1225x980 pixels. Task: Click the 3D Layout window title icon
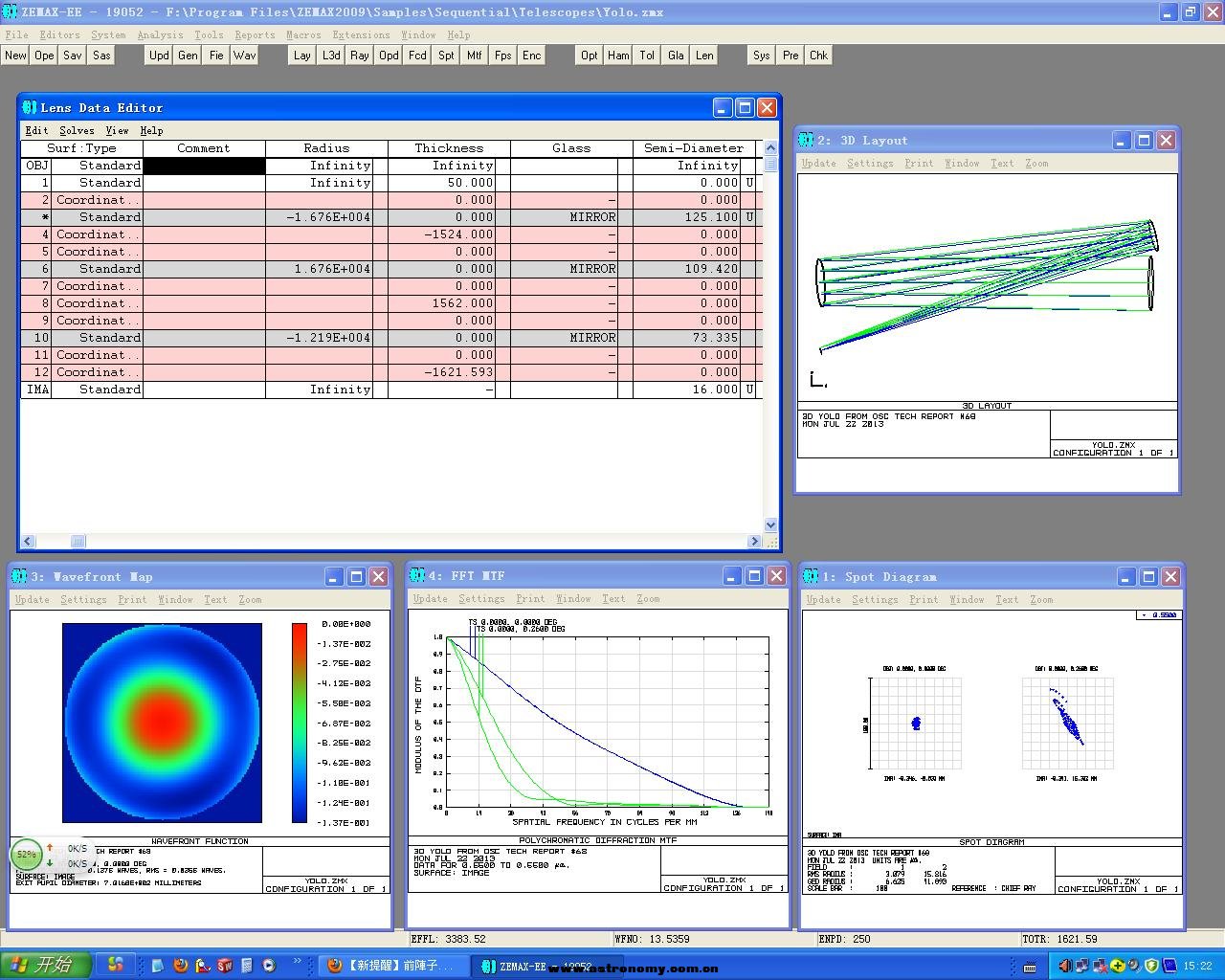(807, 140)
